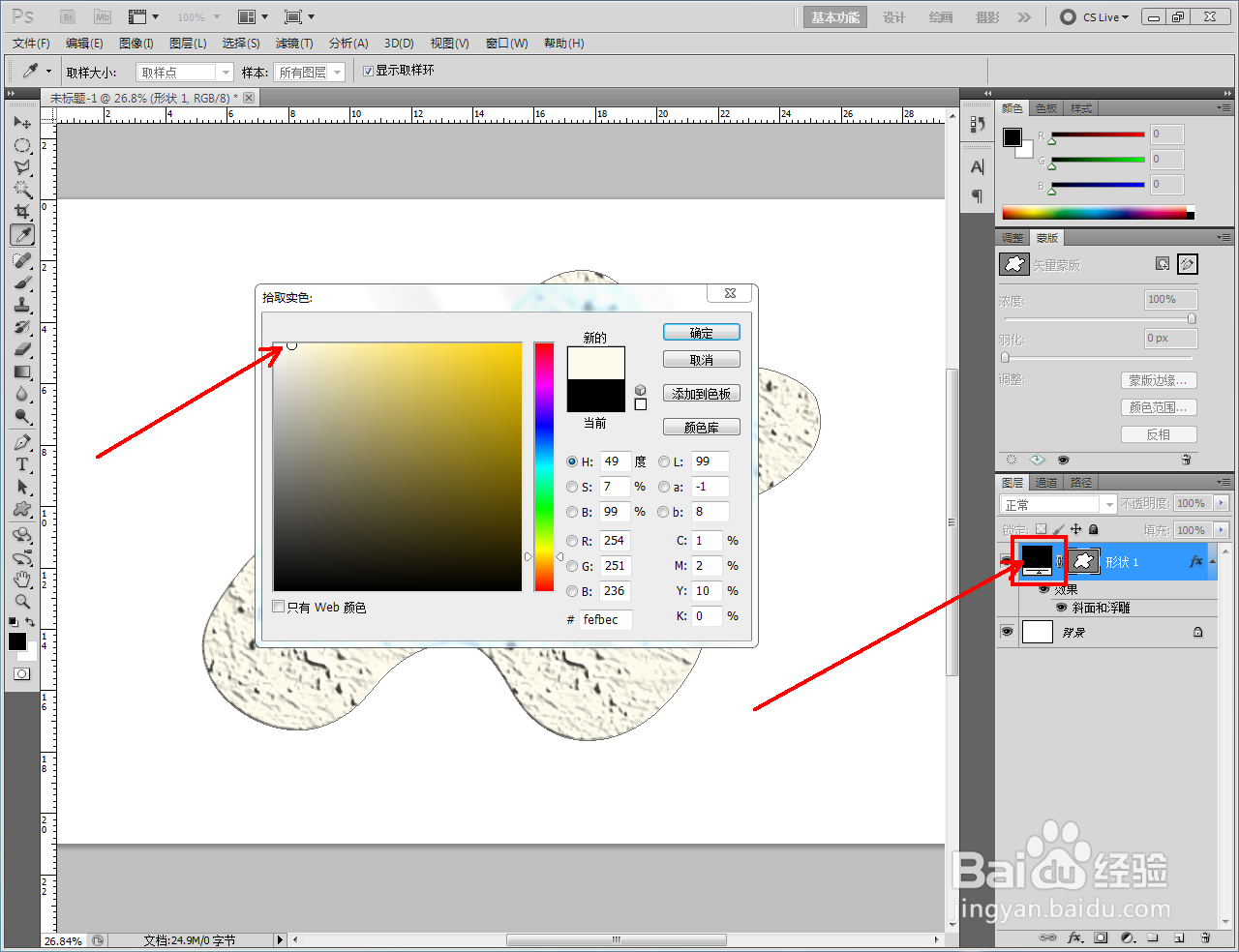
Task: Select the Custom Shape tool
Action: click(x=22, y=510)
